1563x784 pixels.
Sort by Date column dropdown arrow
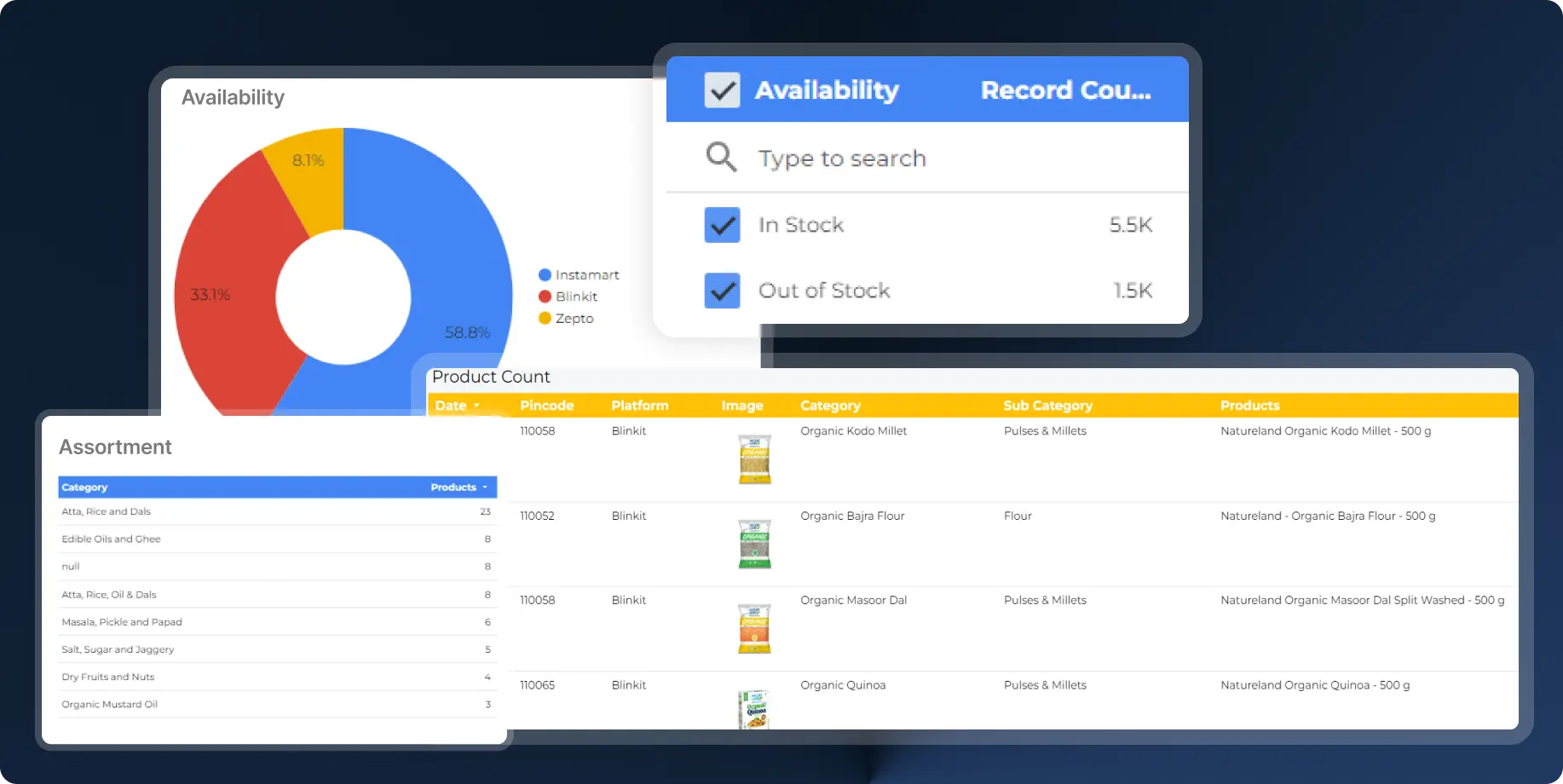point(476,406)
